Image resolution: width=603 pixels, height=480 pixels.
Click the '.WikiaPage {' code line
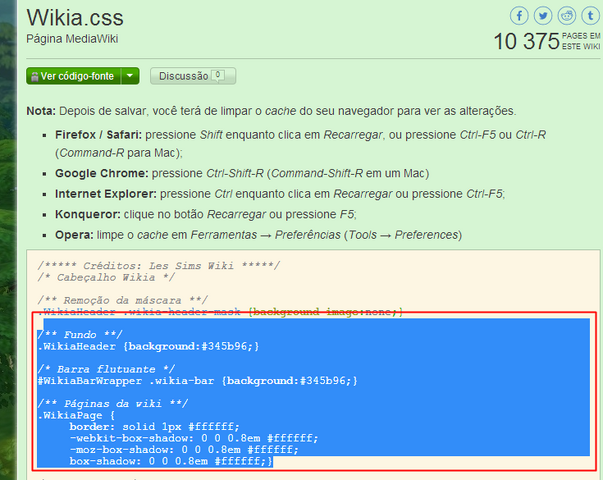tap(76, 415)
